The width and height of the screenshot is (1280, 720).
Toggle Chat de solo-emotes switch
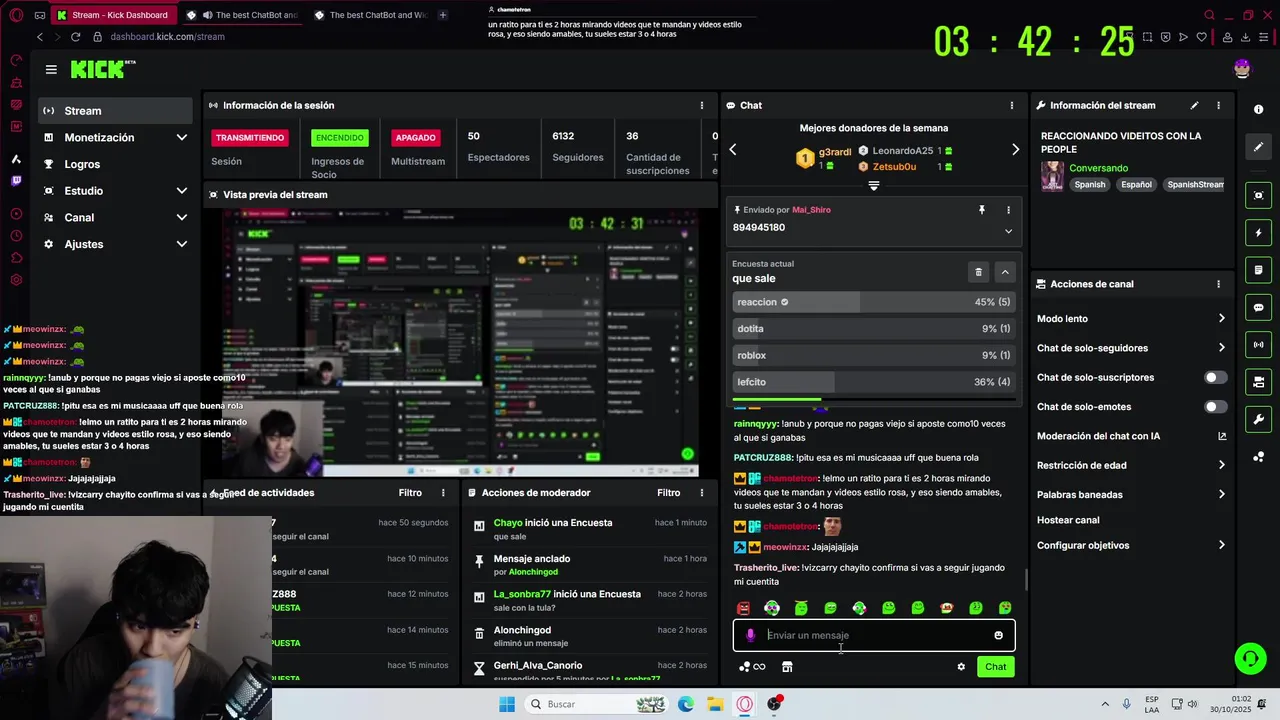(1215, 407)
